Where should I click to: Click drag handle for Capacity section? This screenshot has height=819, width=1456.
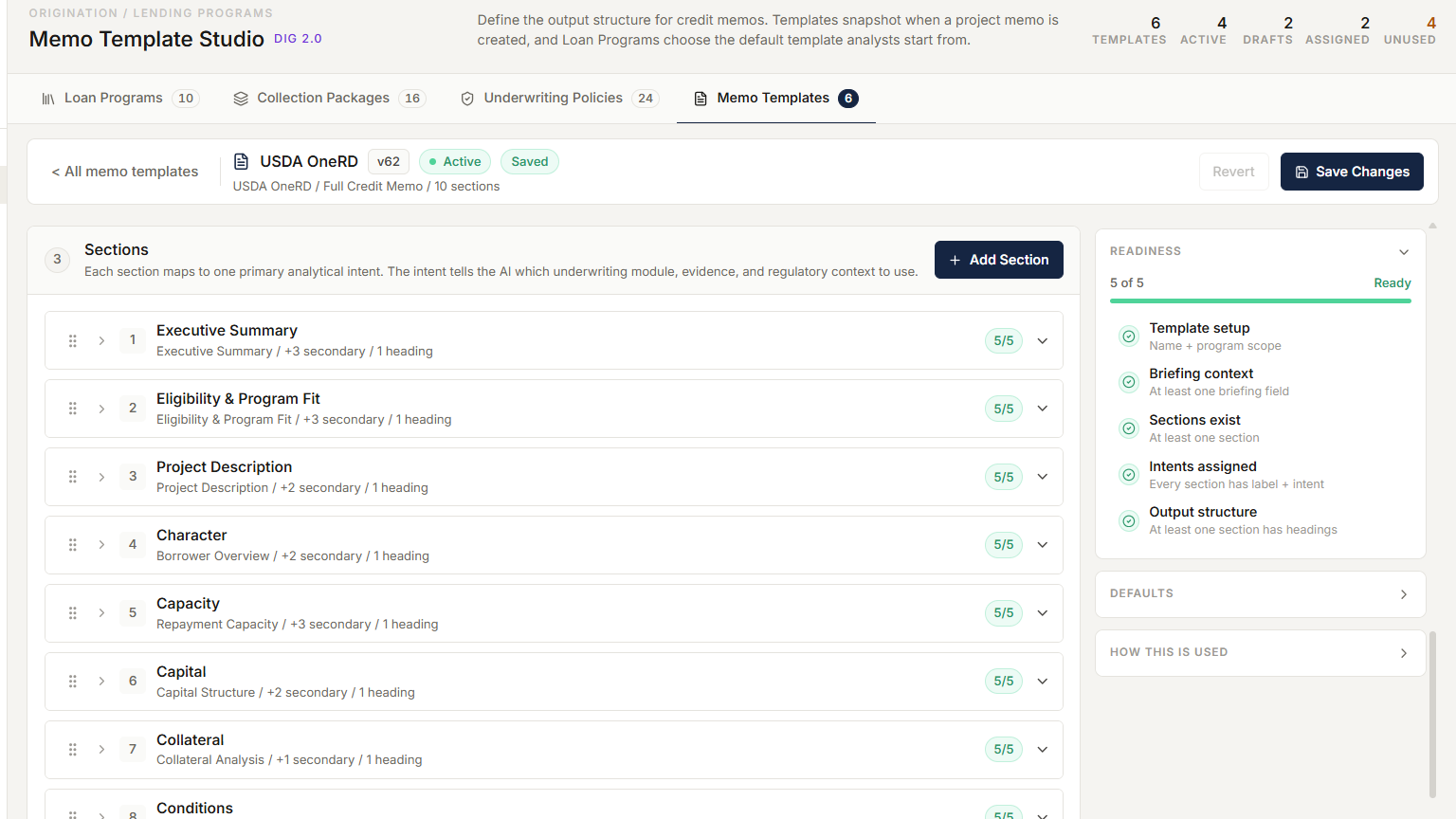[72, 613]
